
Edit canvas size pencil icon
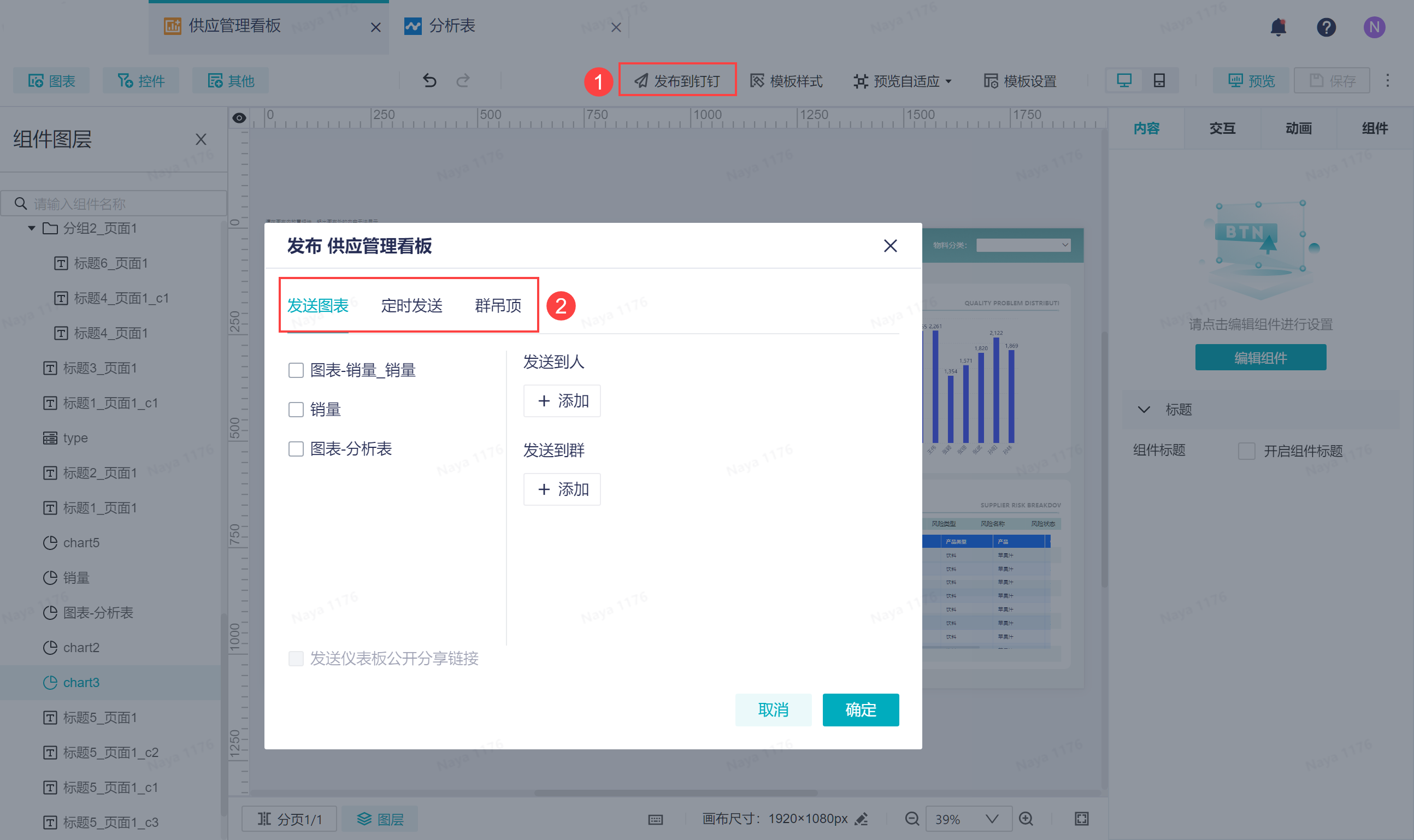tap(861, 819)
